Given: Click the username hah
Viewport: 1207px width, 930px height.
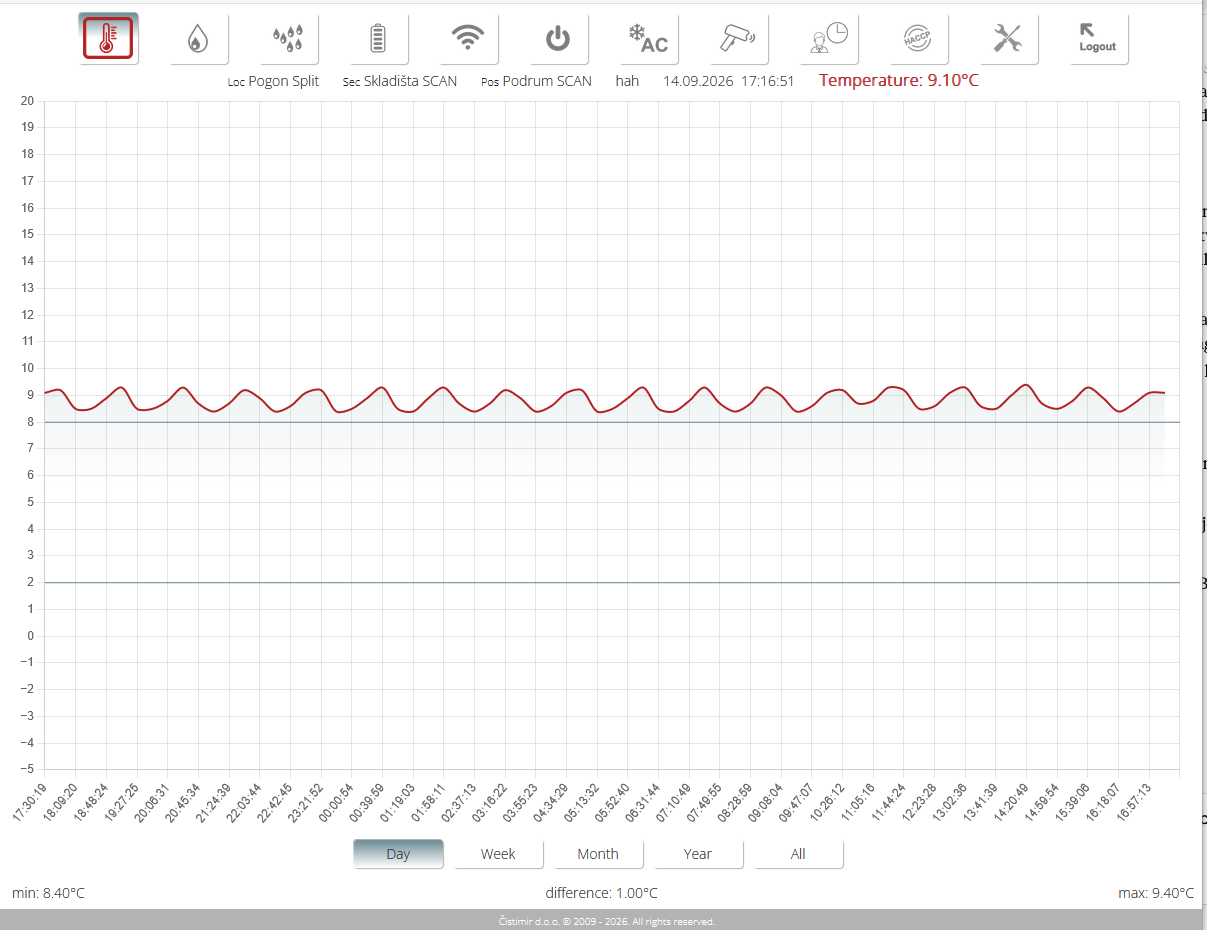Looking at the screenshot, I should tap(627, 81).
